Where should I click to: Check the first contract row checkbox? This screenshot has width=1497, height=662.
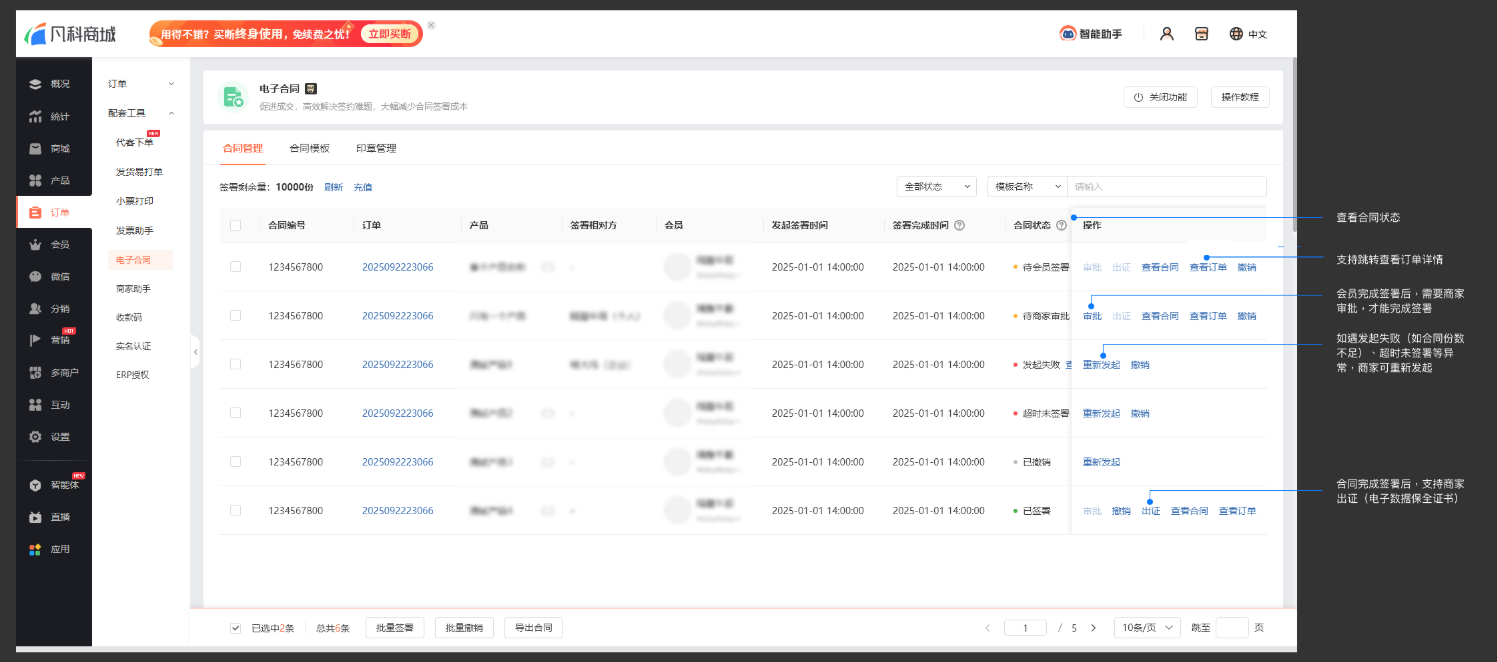pyautogui.click(x=235, y=267)
